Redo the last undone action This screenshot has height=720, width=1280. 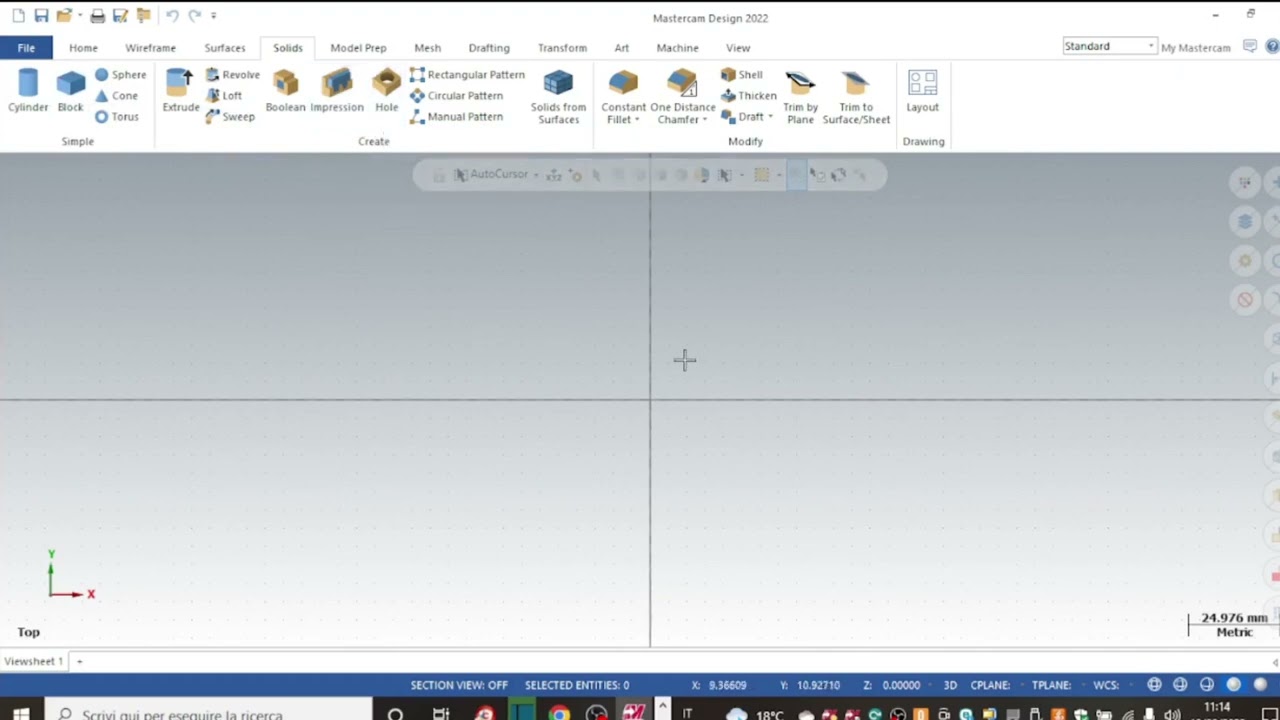[195, 16]
